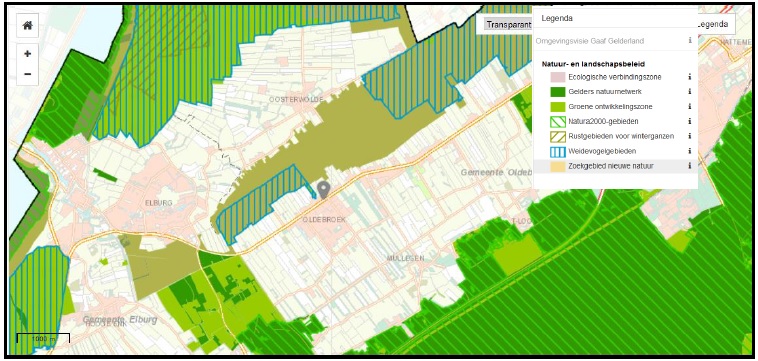Click the Omgevingsvisie Gaaf Gelderland title

point(589,41)
